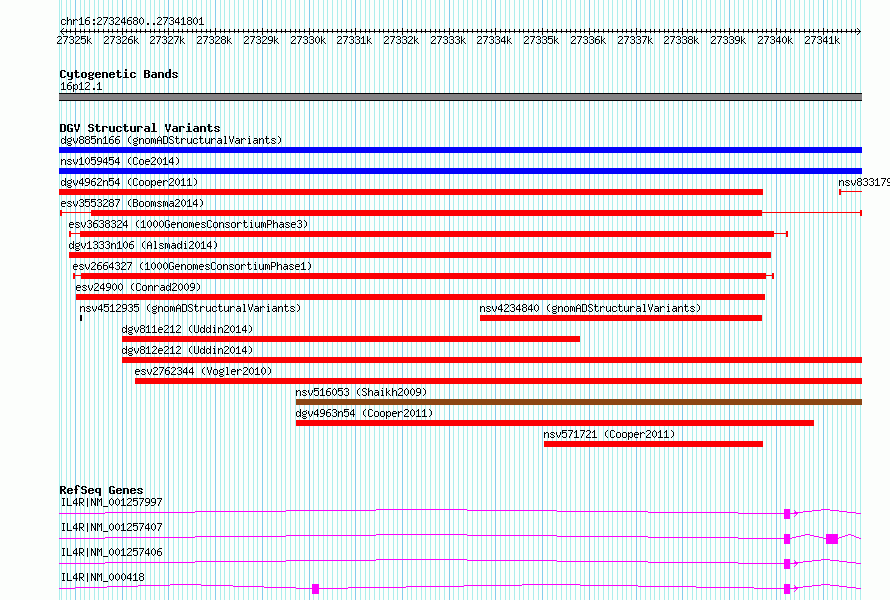Open the IL4R|NM_000418 transcript label
Viewport: 890px width, 600px height.
[x=103, y=577]
